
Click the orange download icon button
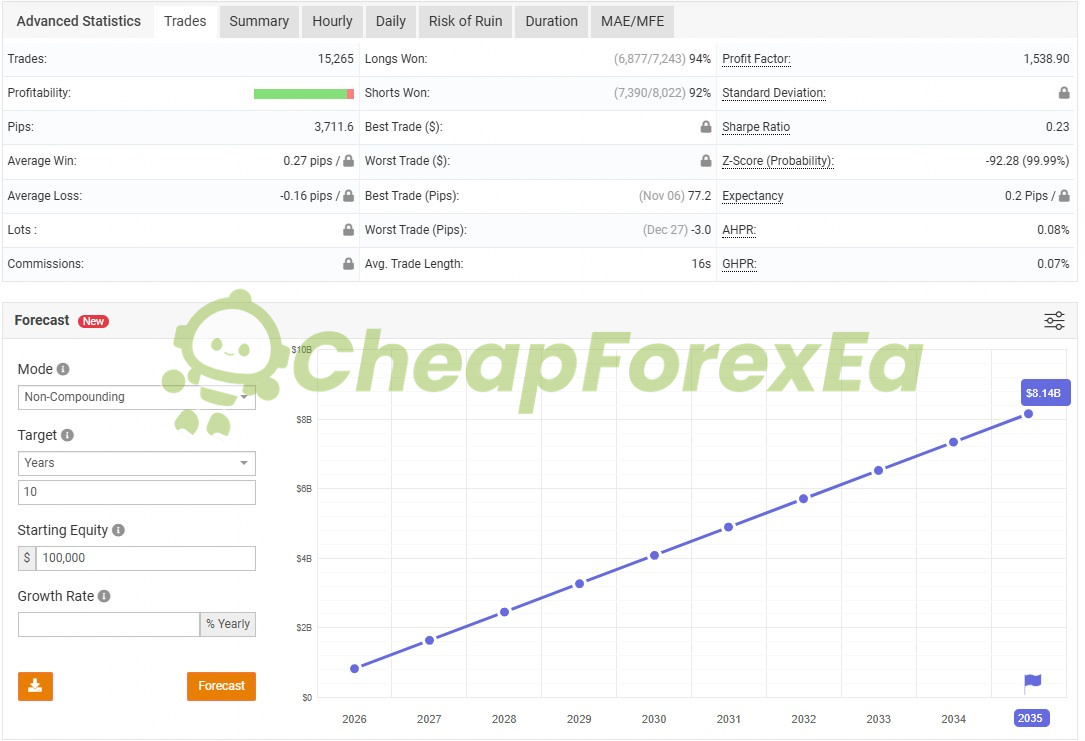click(x=35, y=686)
